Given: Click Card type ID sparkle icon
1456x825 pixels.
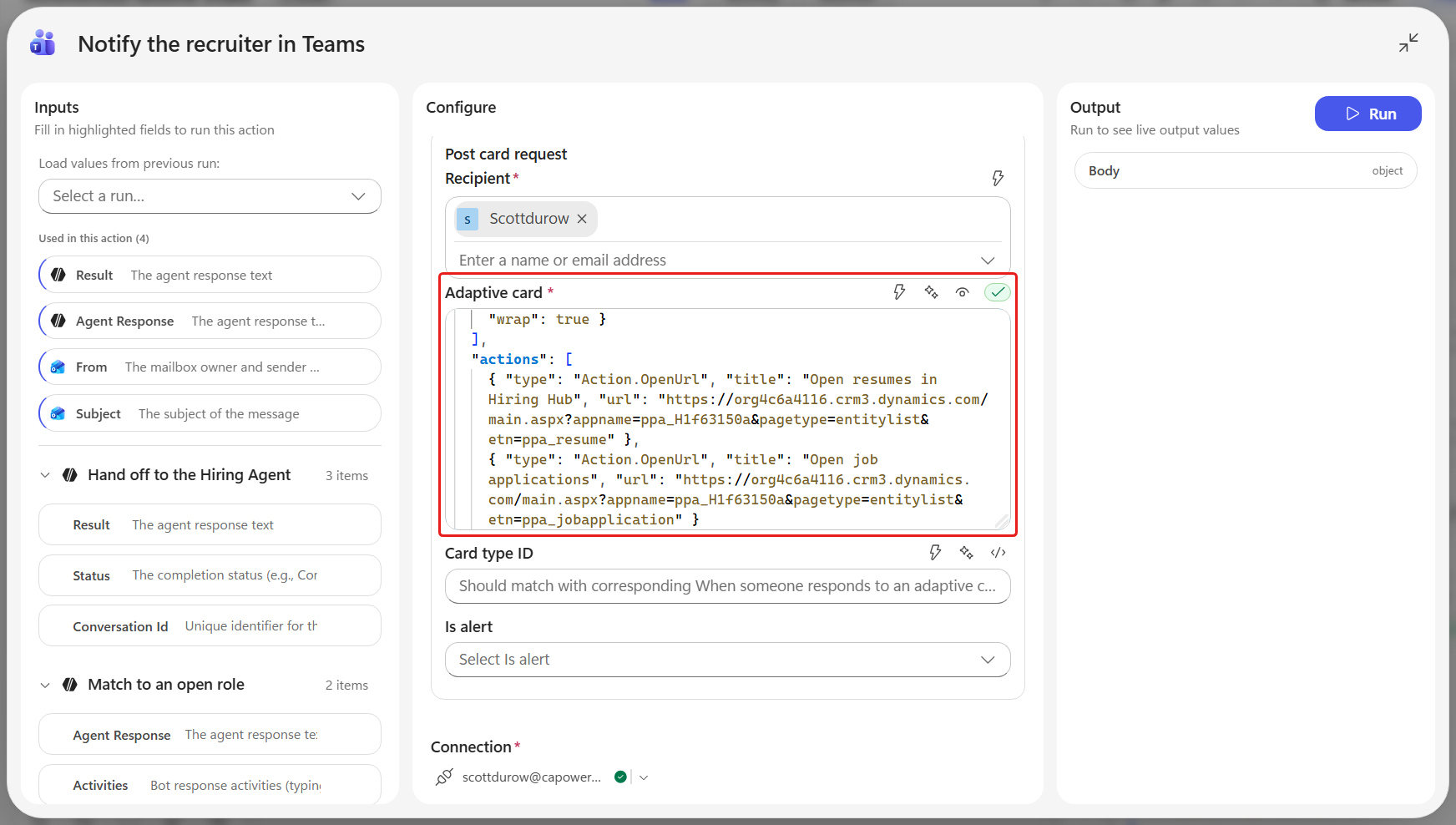Looking at the screenshot, I should (967, 552).
